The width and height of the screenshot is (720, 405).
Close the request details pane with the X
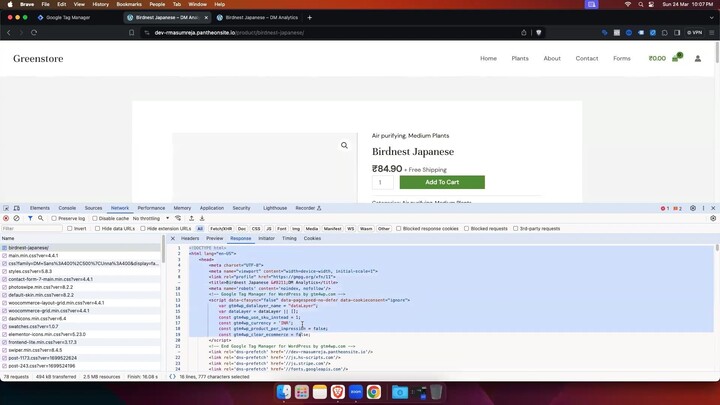click(x=173, y=238)
